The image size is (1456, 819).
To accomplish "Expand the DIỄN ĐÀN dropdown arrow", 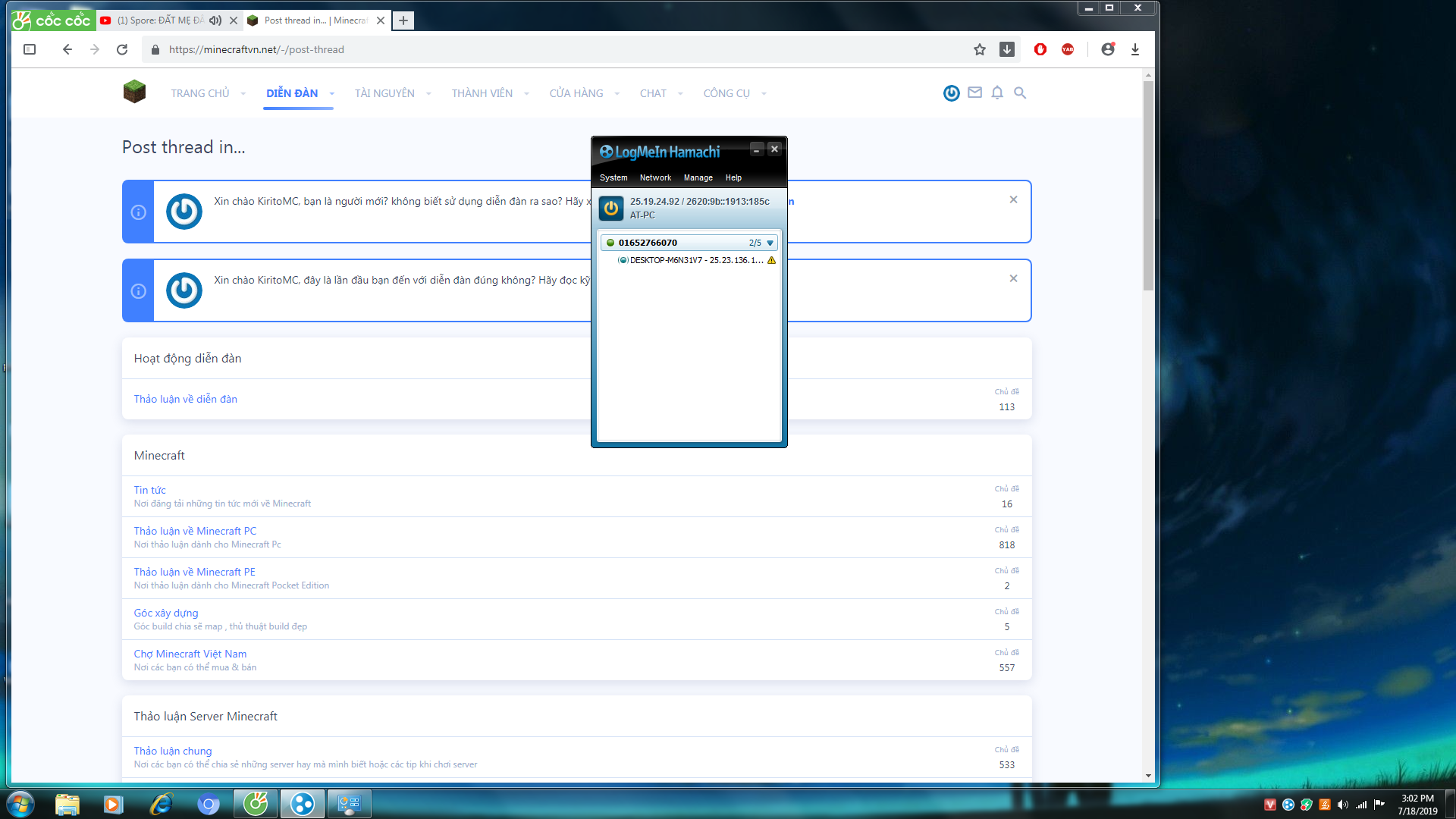I will (x=331, y=93).
